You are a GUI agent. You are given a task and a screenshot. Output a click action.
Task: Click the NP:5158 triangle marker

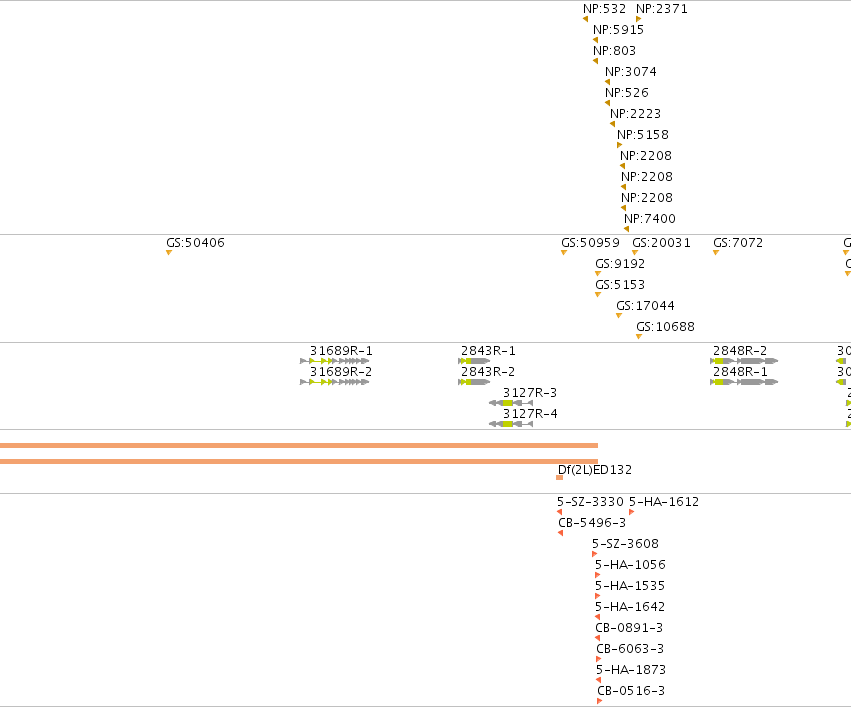pyautogui.click(x=619, y=145)
